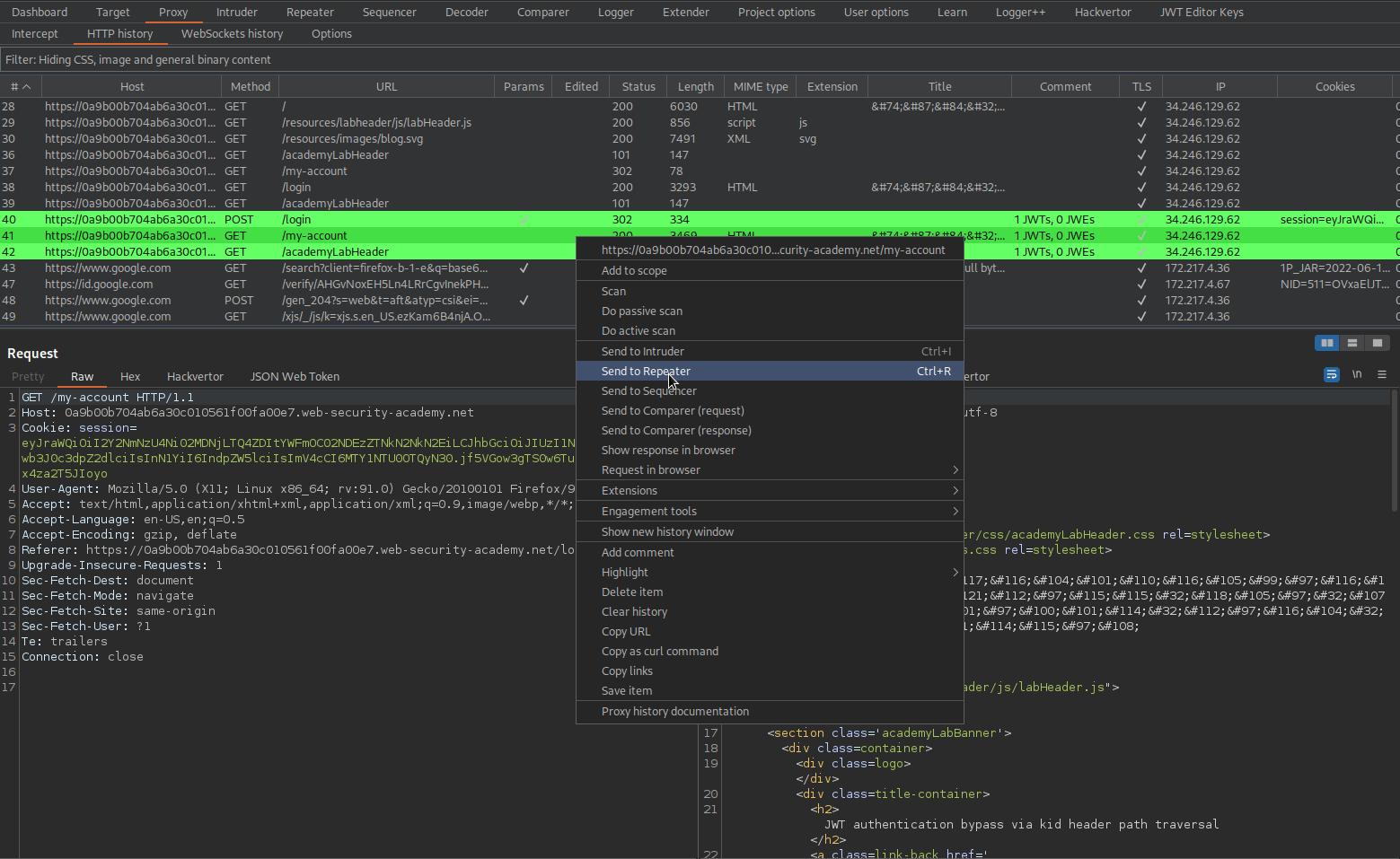
Task: Toggle sort arrow on # column header
Action: coord(27,87)
